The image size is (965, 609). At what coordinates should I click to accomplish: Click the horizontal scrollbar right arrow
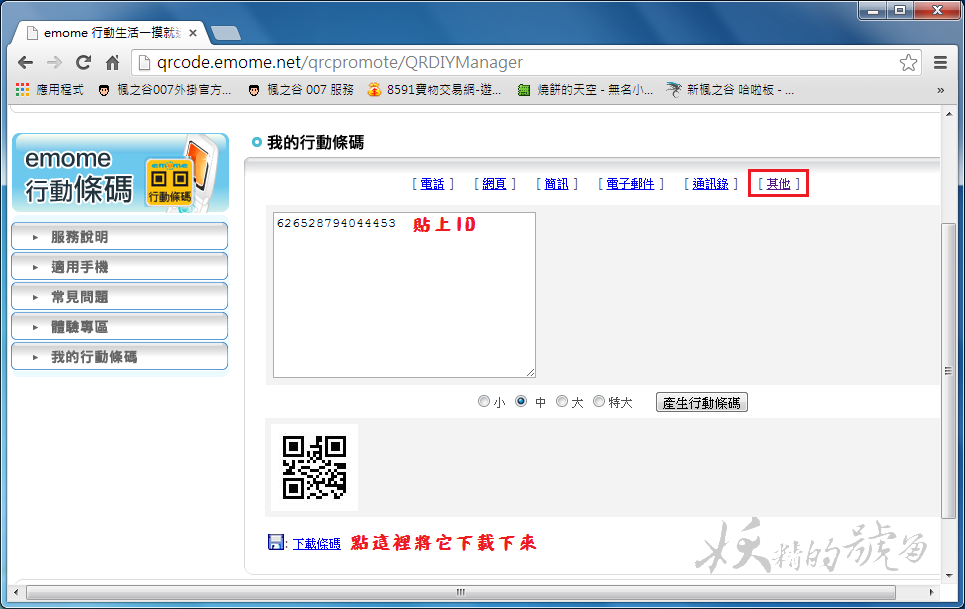931,592
